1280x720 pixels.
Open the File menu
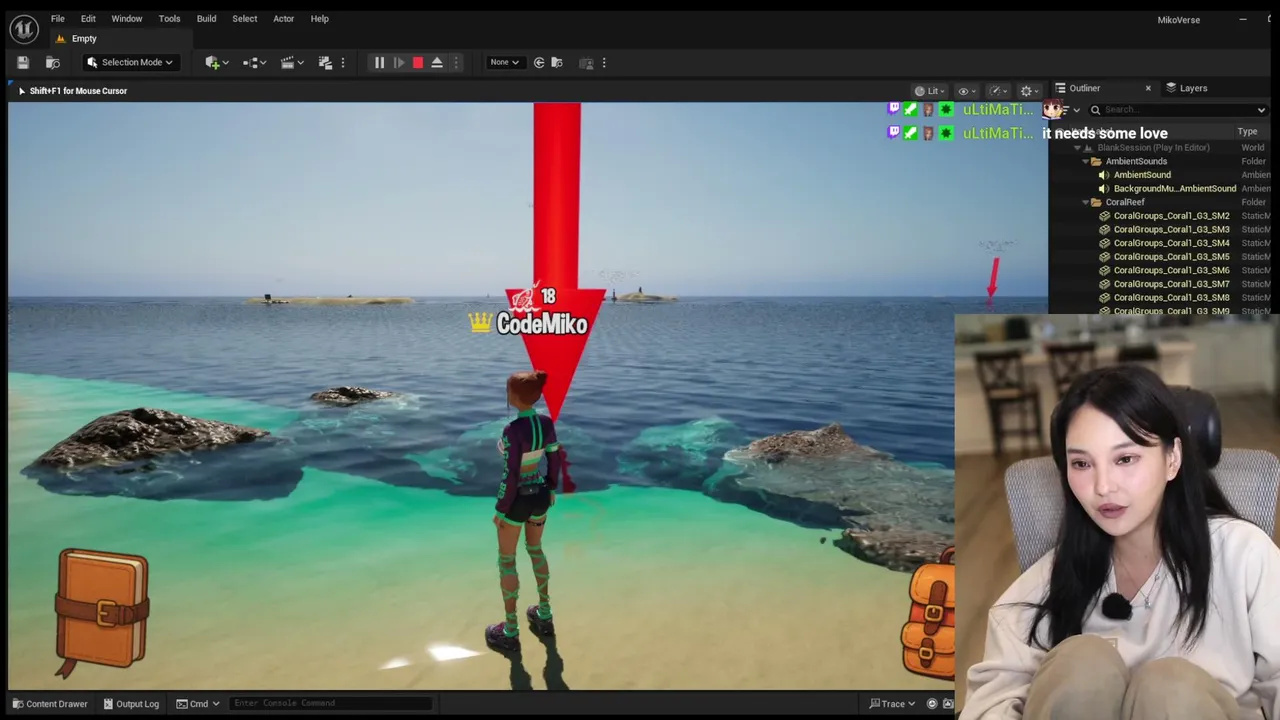(x=58, y=19)
